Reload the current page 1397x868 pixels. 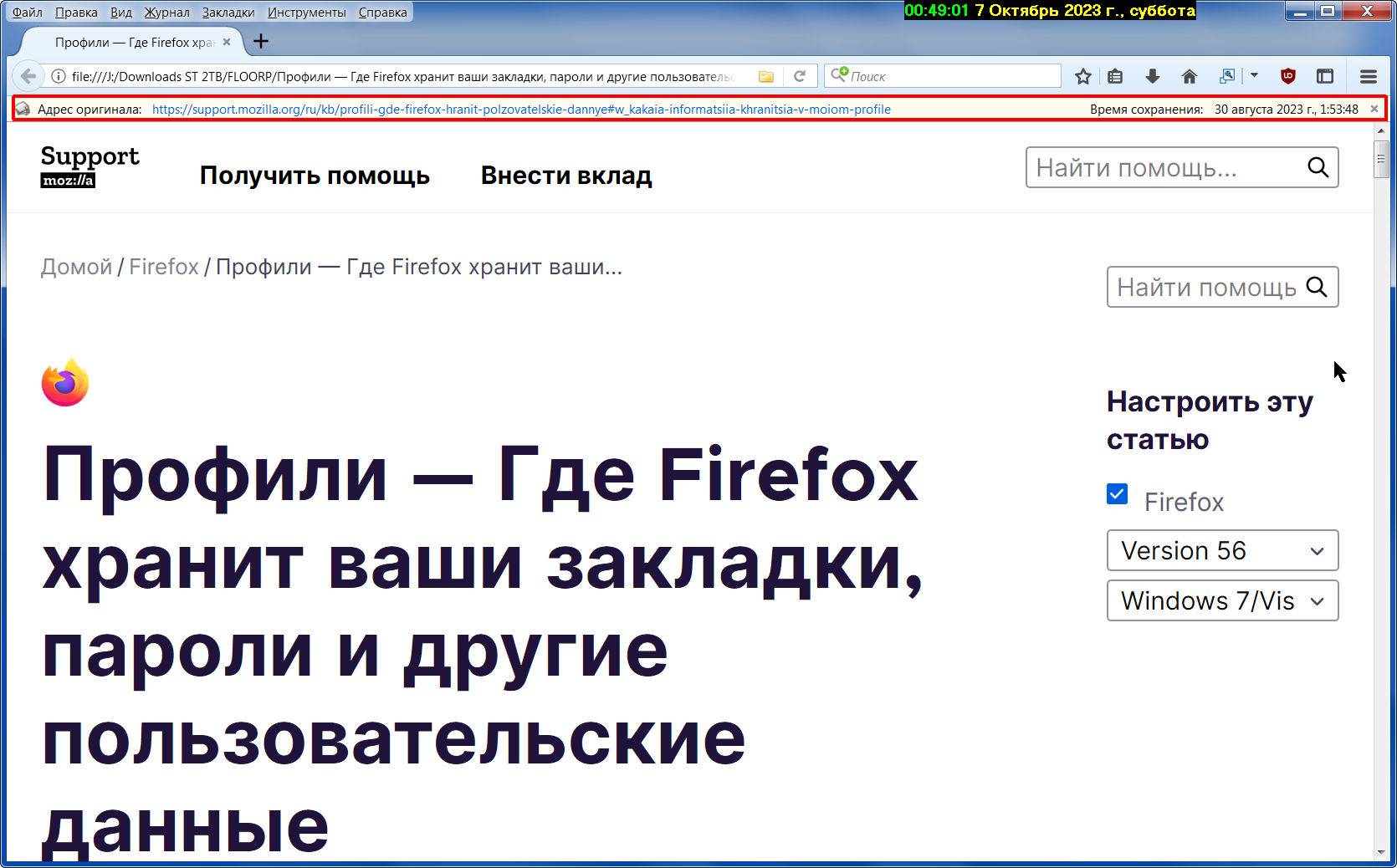coord(800,76)
